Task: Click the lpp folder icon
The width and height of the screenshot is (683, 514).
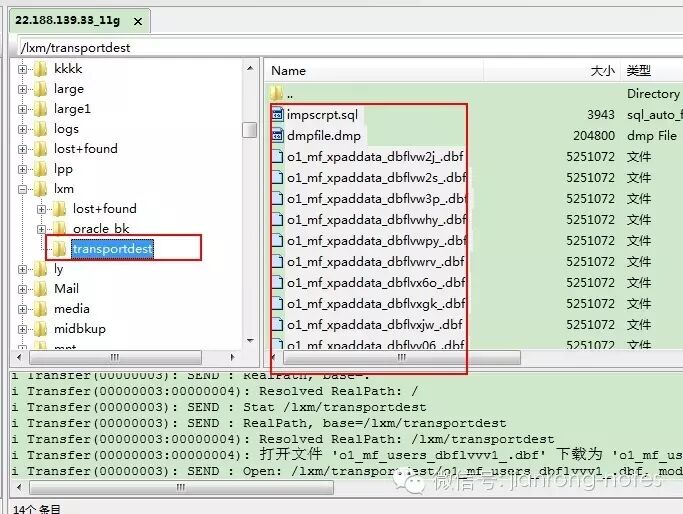Action: point(41,169)
